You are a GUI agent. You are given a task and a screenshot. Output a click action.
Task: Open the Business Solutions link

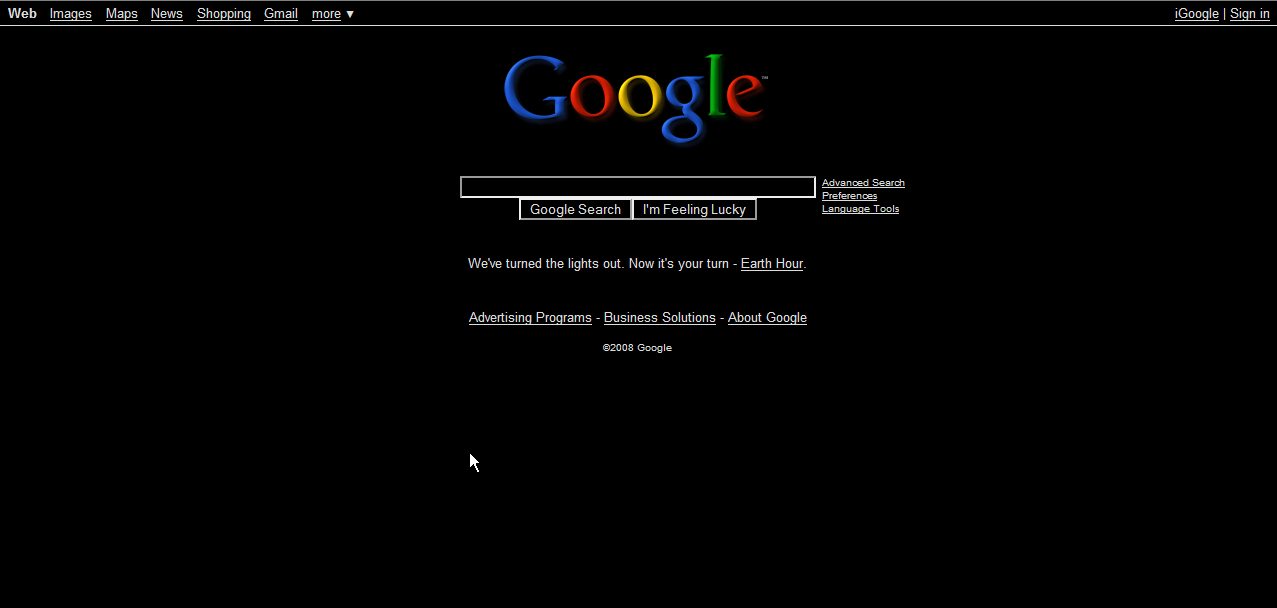pos(660,318)
